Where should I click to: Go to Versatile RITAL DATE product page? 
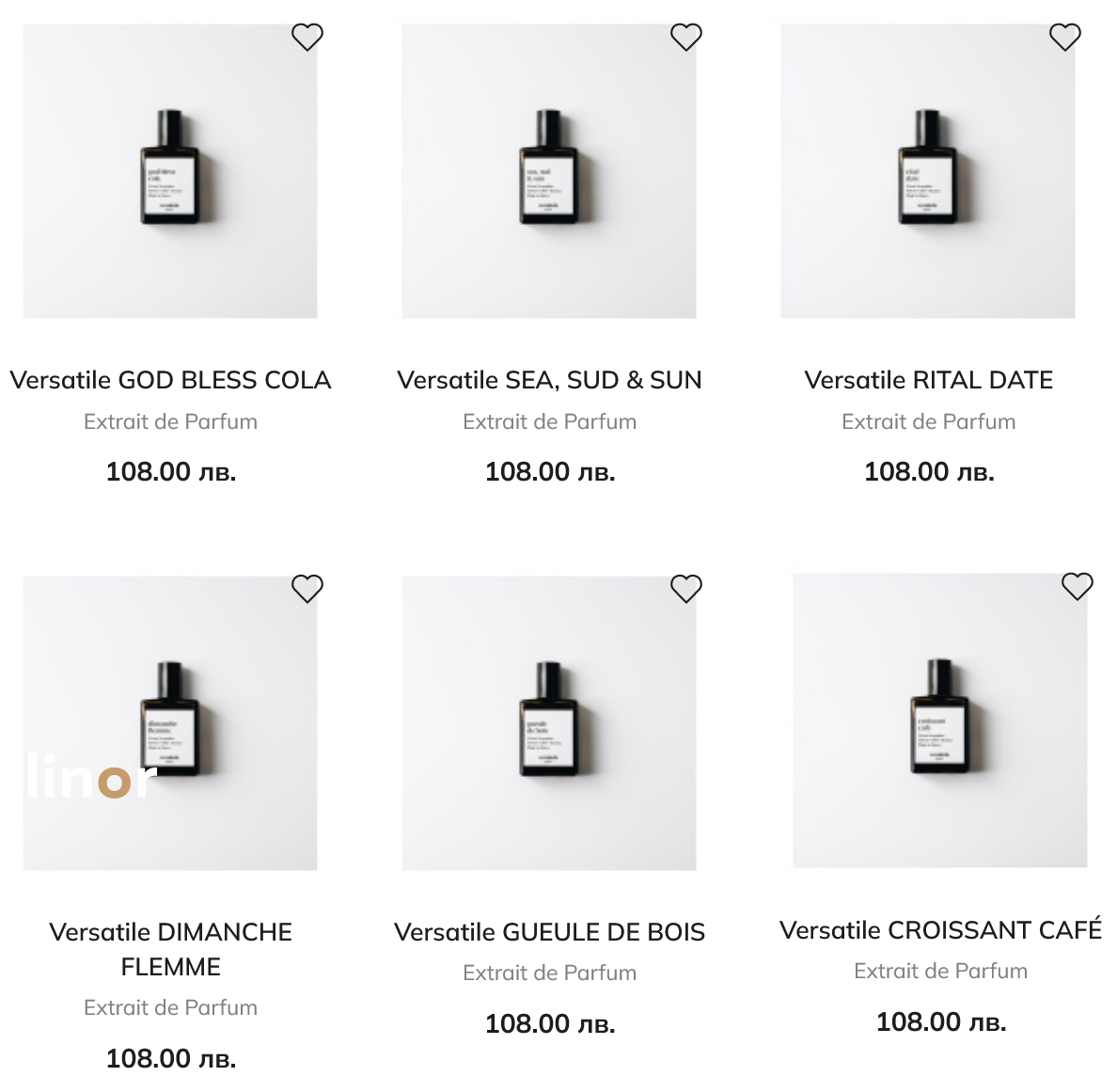point(928,380)
